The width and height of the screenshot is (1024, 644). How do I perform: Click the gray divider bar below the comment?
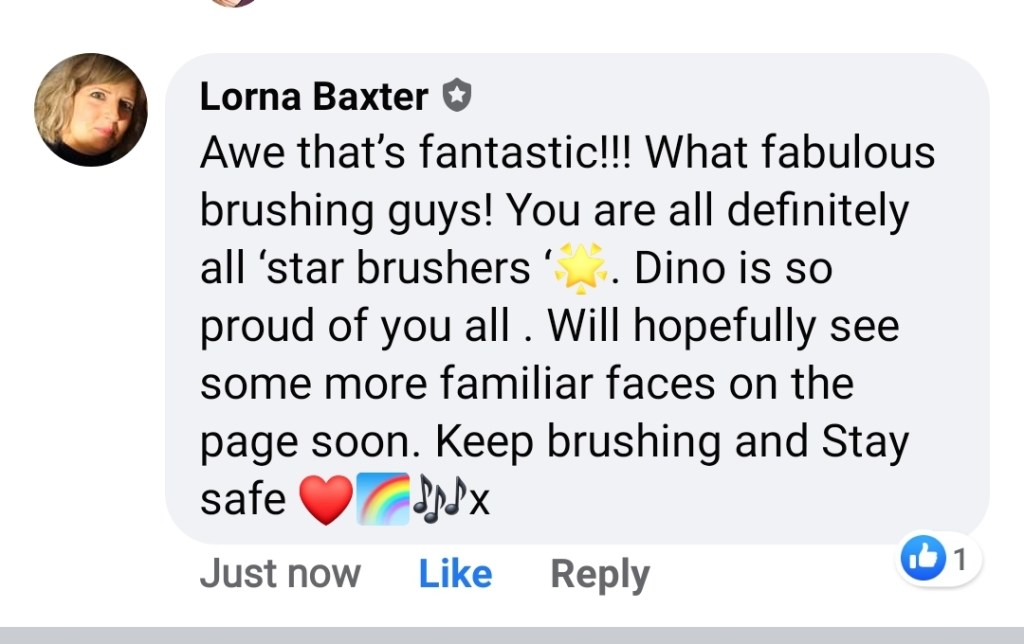[512, 635]
